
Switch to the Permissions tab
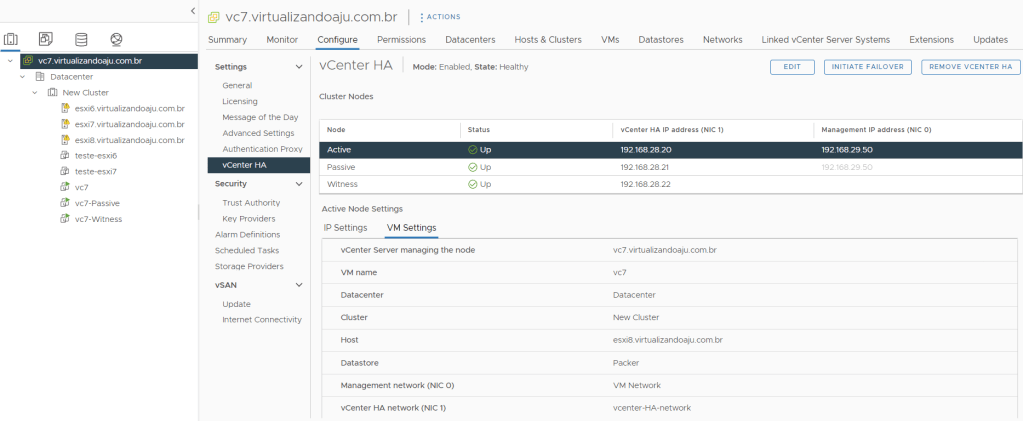pyautogui.click(x=401, y=40)
